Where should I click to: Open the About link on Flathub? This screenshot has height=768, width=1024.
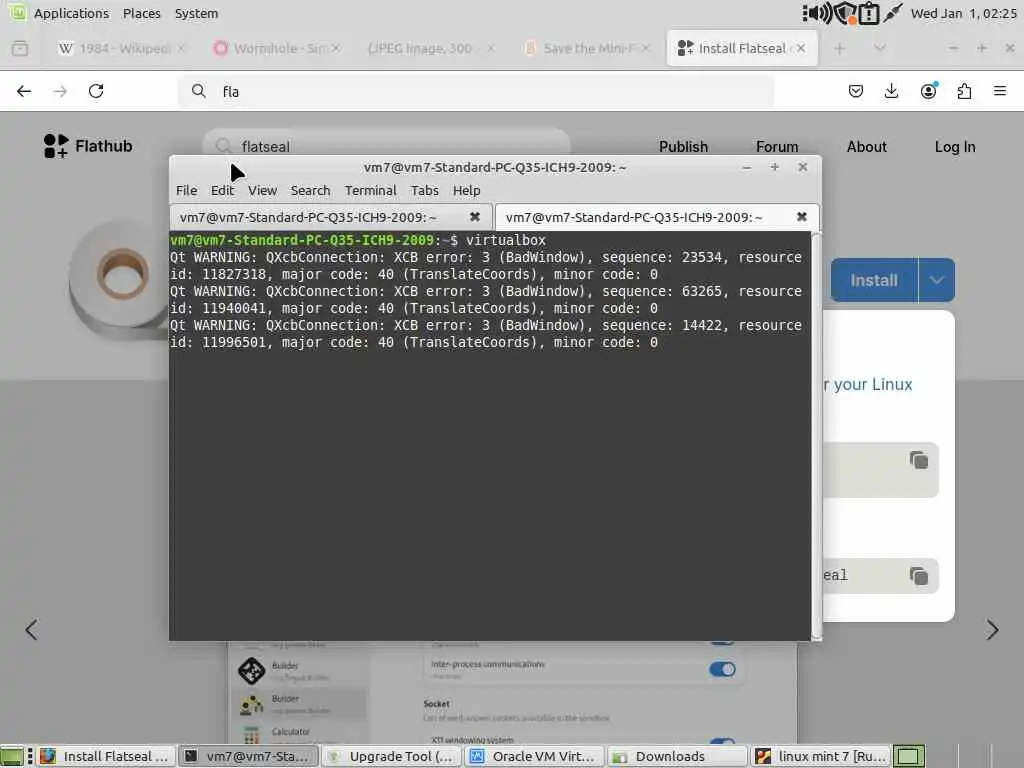click(x=867, y=146)
